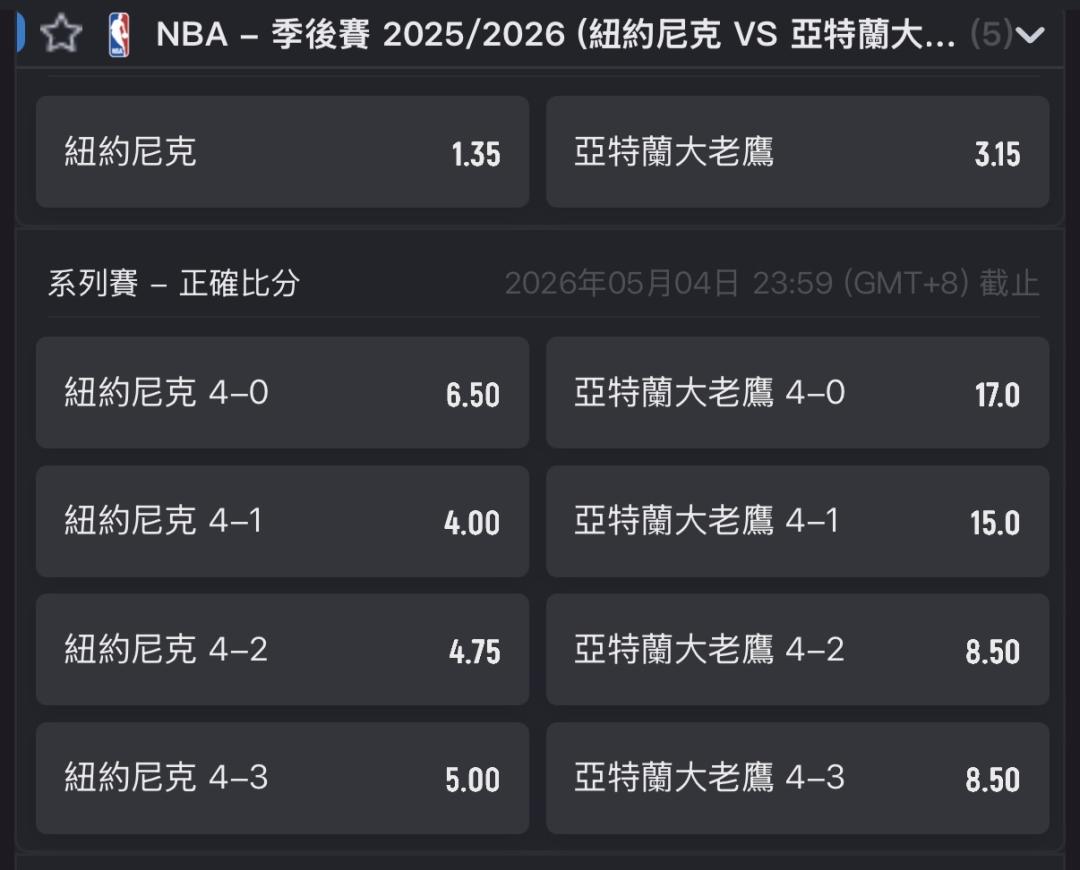
Task: Collapse the NBA series section chevron
Action: (x=1029, y=36)
